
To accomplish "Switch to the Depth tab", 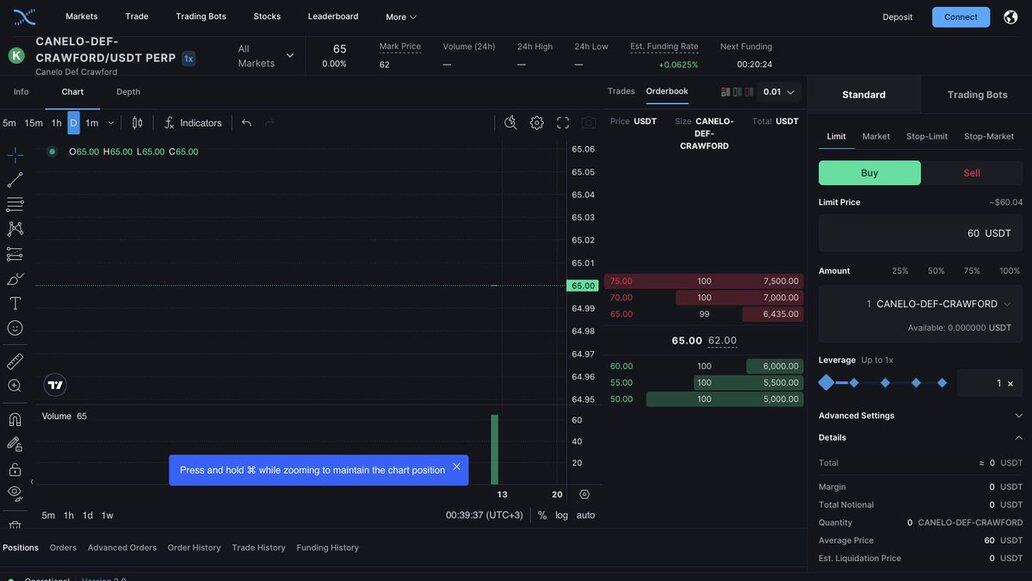I will (x=128, y=92).
